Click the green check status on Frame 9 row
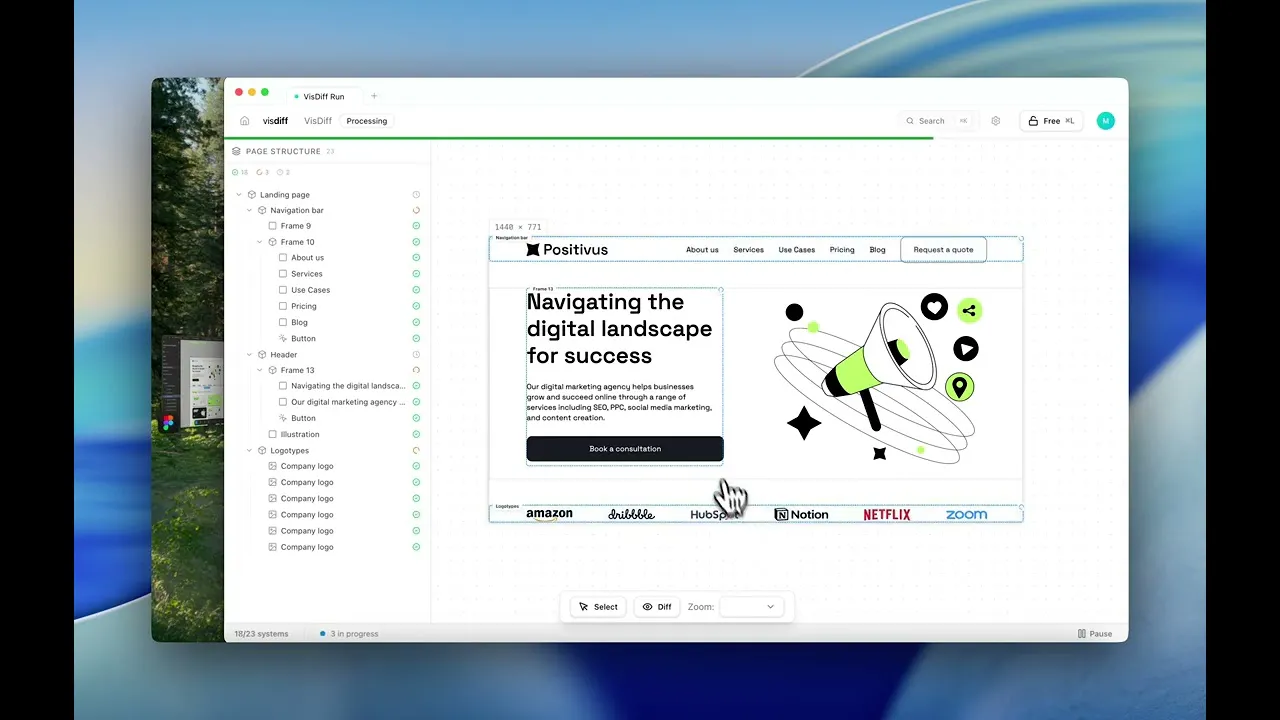 click(416, 226)
